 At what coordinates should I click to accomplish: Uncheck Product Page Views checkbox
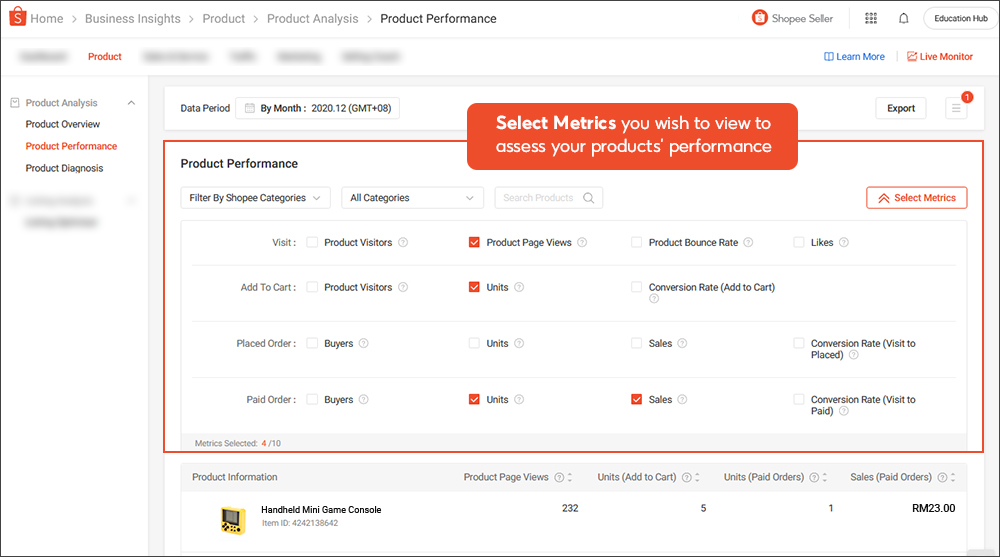click(x=474, y=242)
